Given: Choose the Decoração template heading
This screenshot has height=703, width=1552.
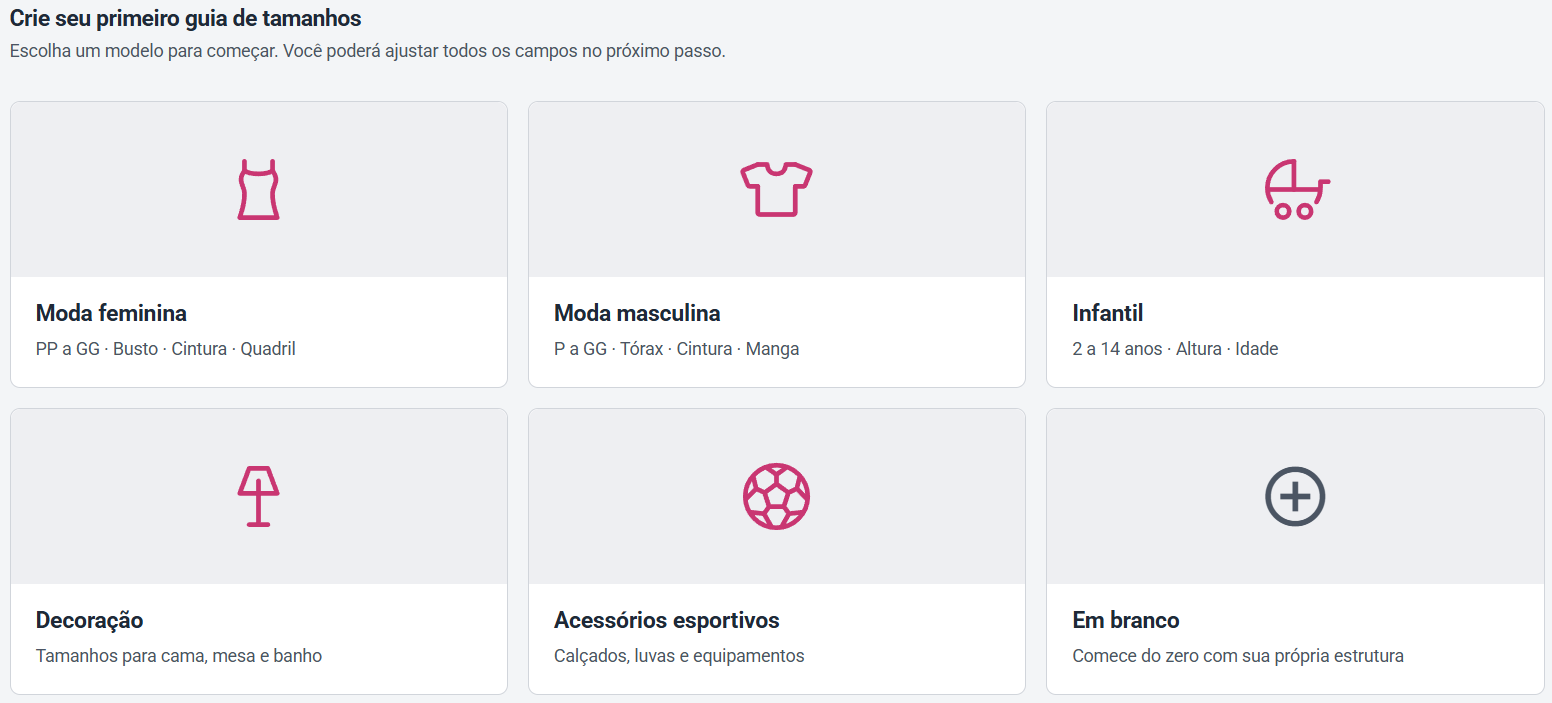Looking at the screenshot, I should point(90,620).
